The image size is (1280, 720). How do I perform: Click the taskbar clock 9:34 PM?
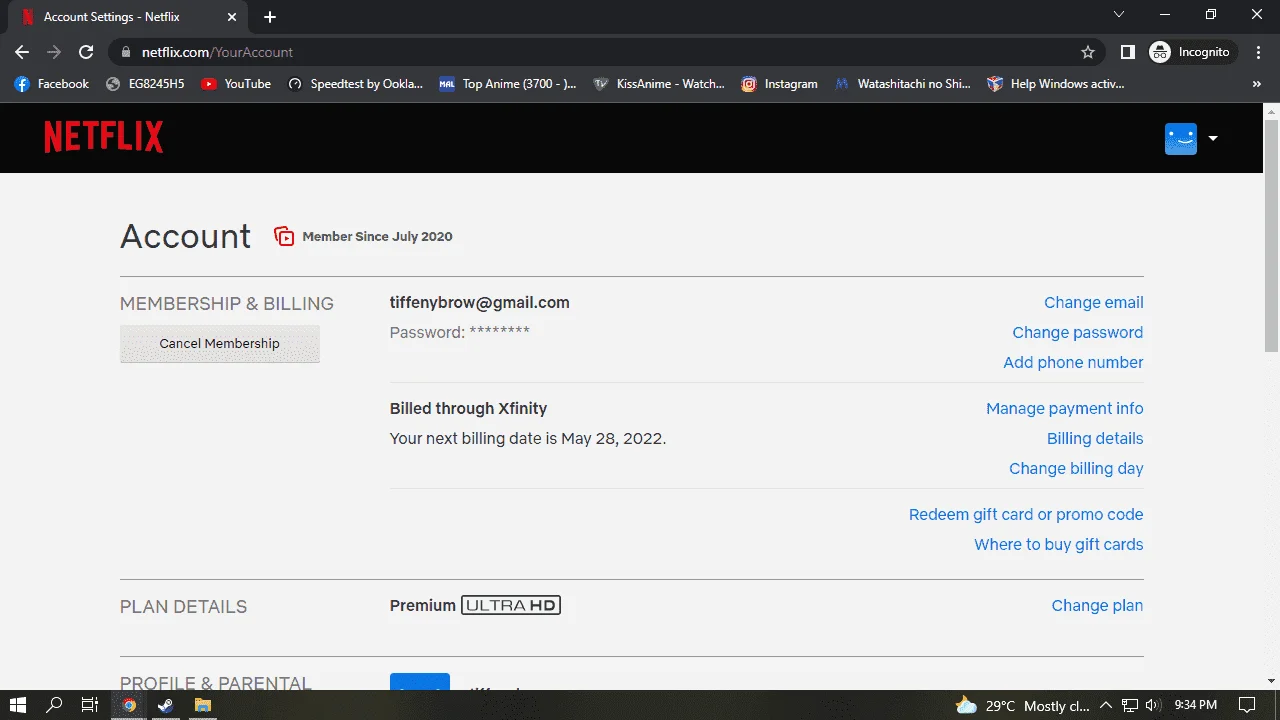point(1194,705)
